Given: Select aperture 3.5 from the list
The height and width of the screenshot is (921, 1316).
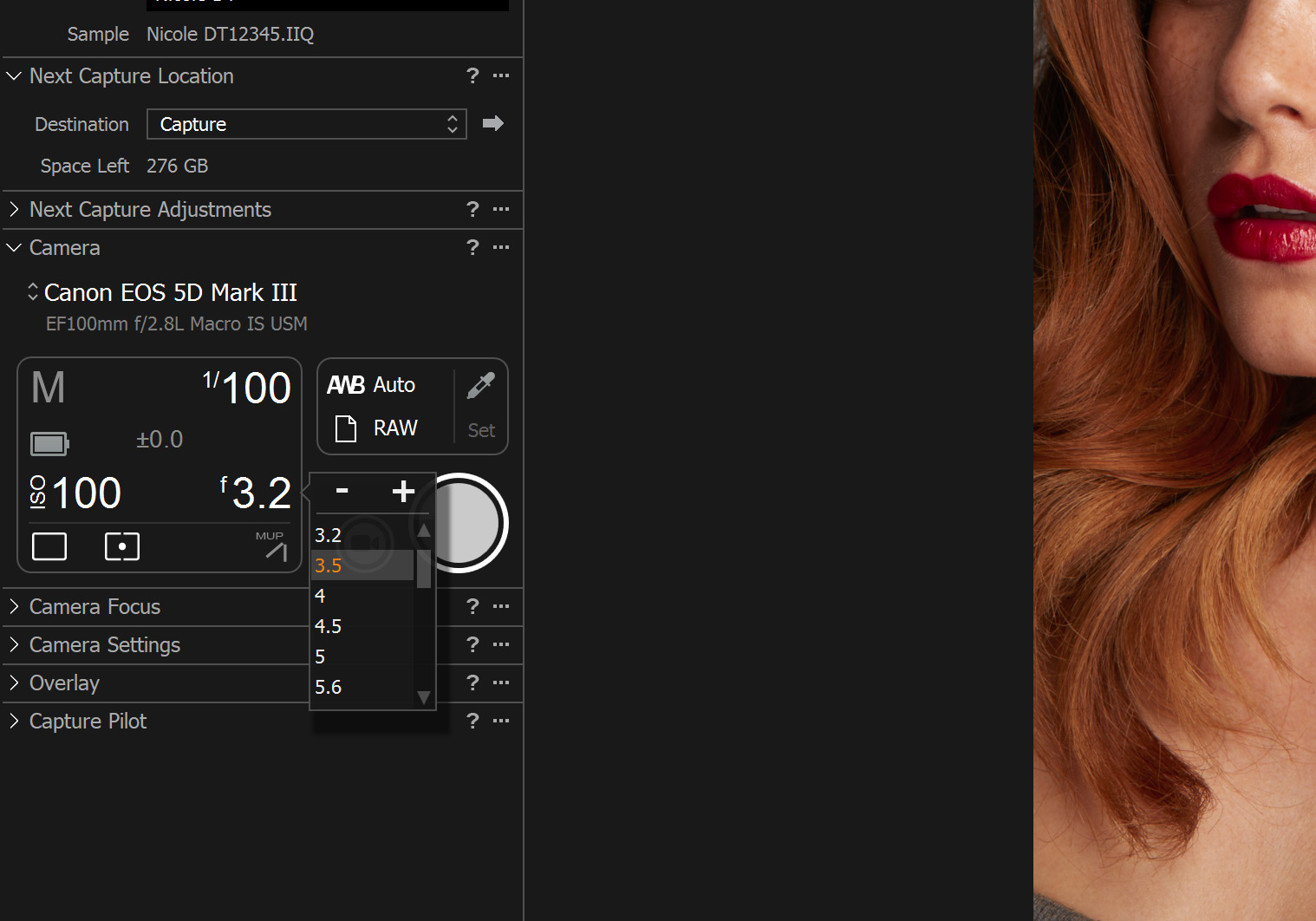Looking at the screenshot, I should 329,565.
